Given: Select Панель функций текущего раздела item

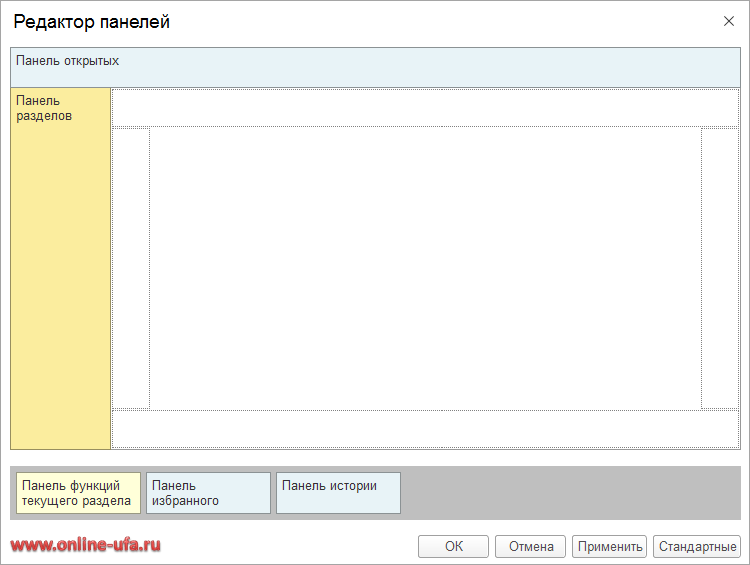Looking at the screenshot, I should [78, 493].
